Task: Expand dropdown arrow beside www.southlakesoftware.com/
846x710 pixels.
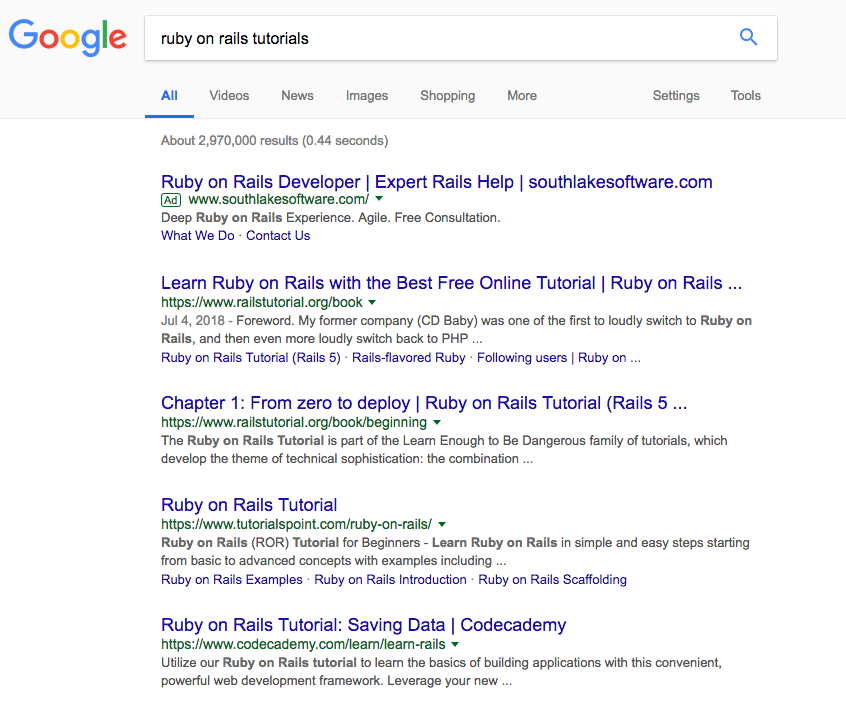Action: 379,199
